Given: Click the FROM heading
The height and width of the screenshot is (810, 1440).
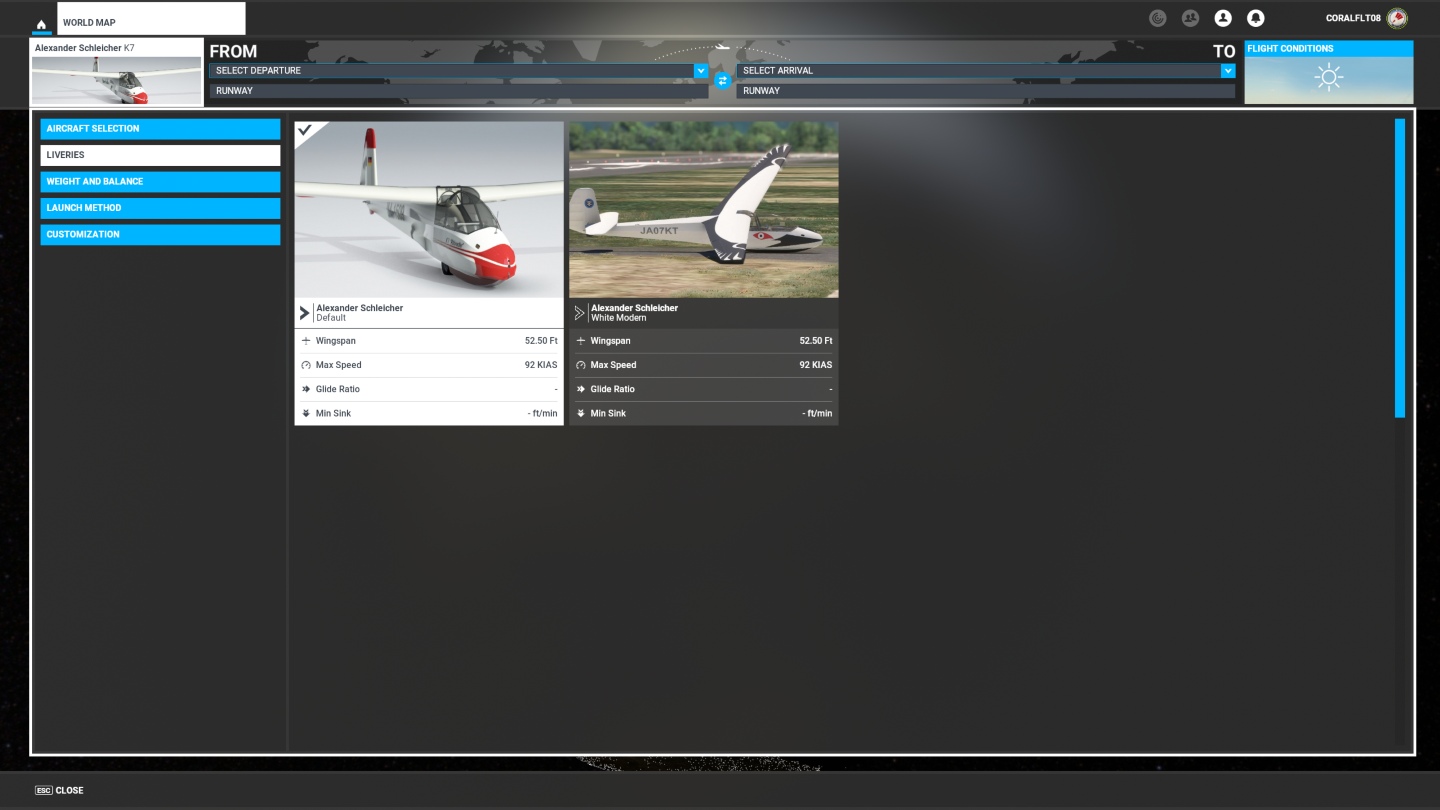Looking at the screenshot, I should click(x=233, y=51).
